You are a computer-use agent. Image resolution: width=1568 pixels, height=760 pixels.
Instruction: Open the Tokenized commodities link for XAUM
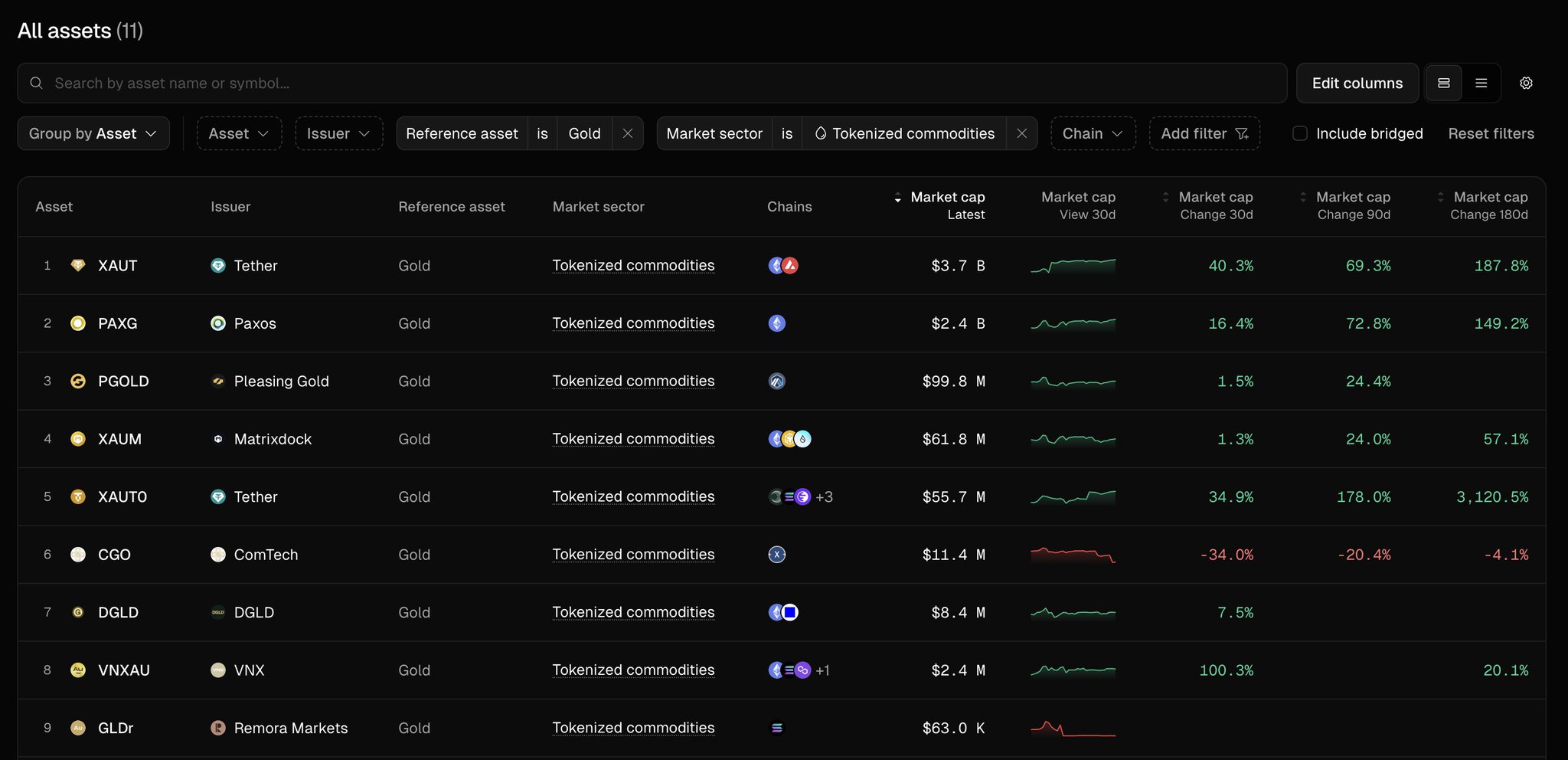pos(633,439)
